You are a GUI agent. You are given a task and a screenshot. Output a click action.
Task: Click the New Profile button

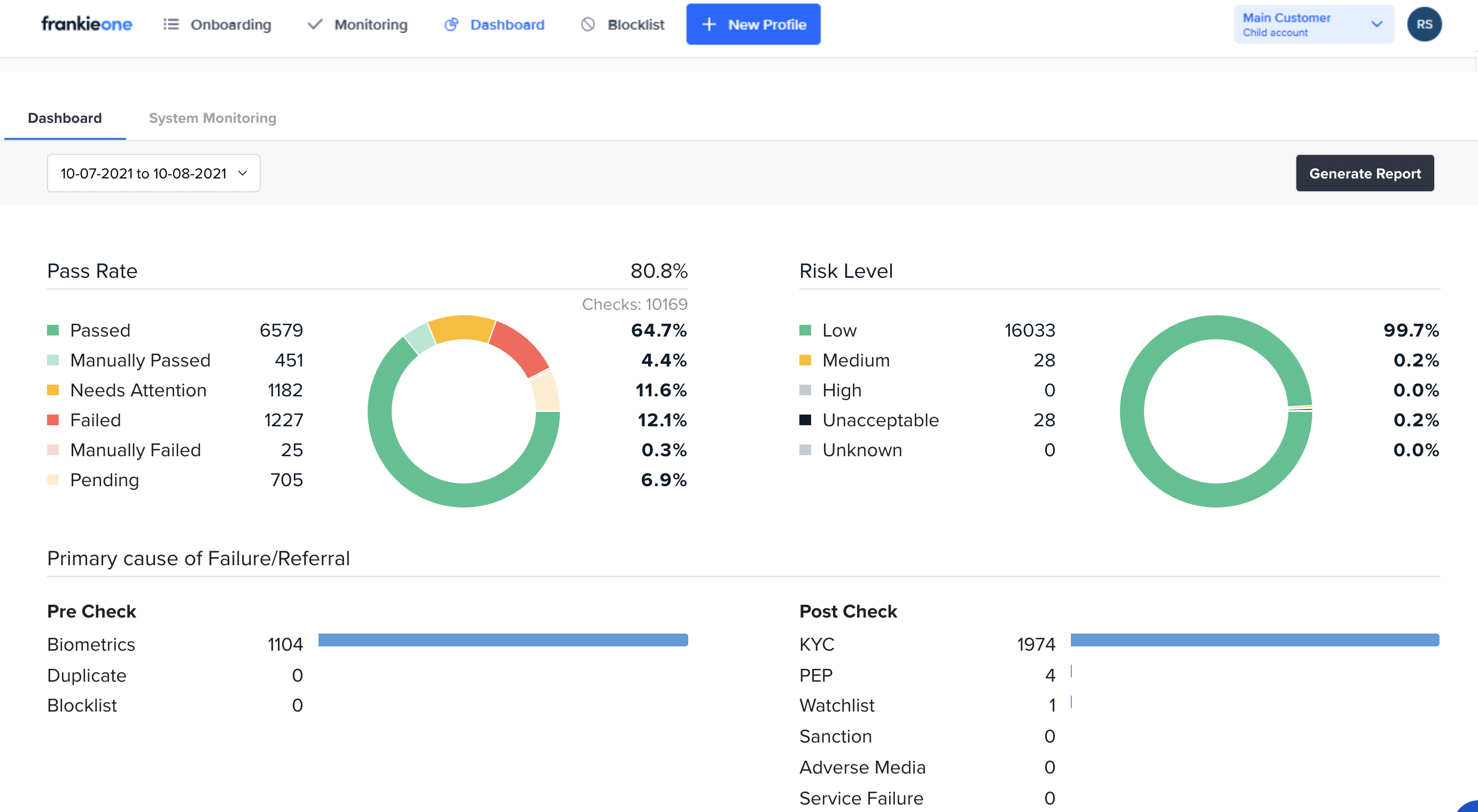[767, 24]
